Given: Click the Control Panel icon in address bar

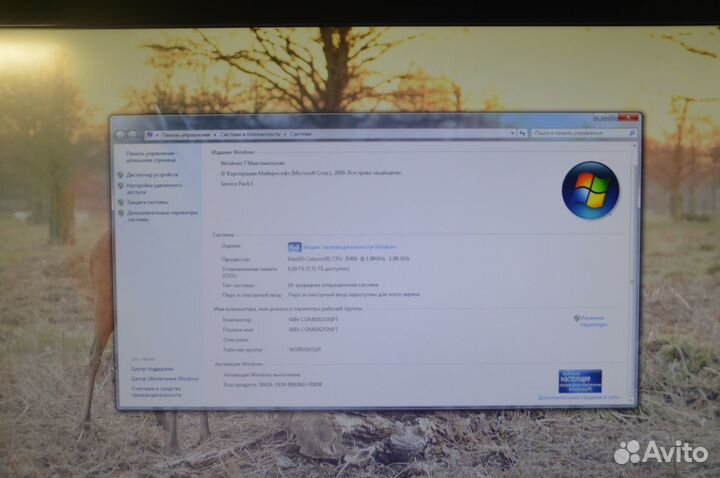Looking at the screenshot, I should pos(150,134).
